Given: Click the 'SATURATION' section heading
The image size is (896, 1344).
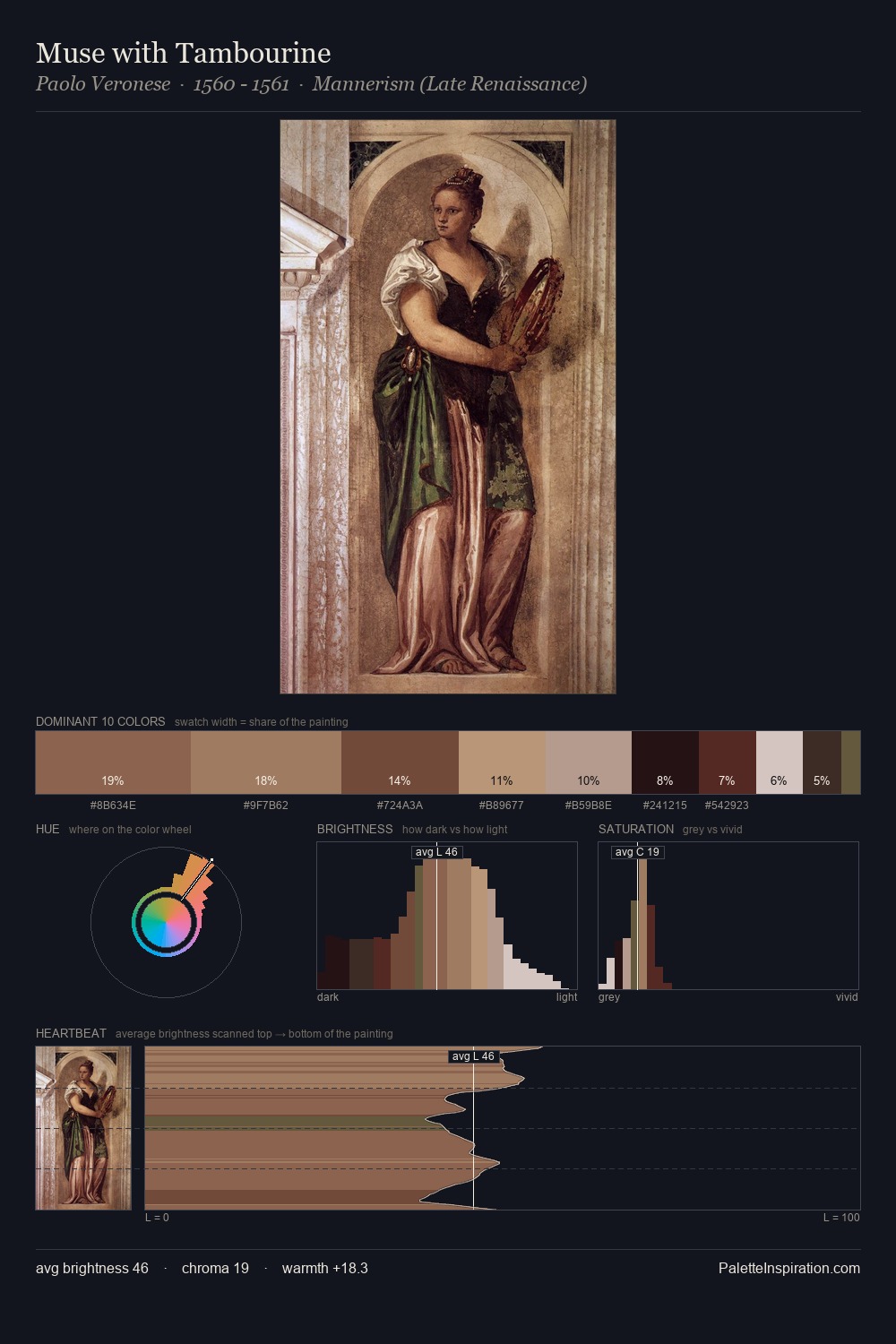Looking at the screenshot, I should (x=636, y=829).
